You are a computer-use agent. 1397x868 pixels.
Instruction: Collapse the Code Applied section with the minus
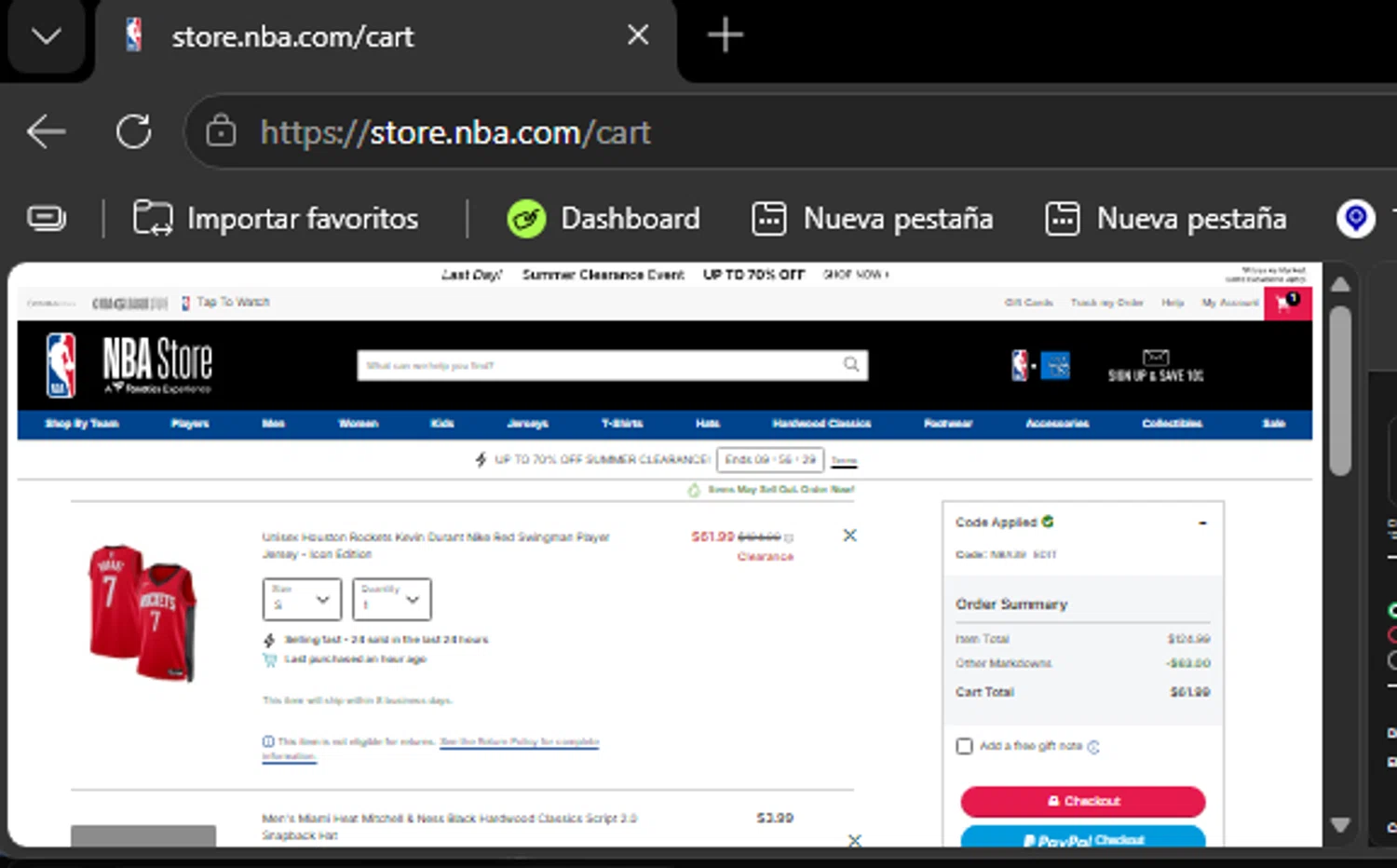coord(1202,522)
